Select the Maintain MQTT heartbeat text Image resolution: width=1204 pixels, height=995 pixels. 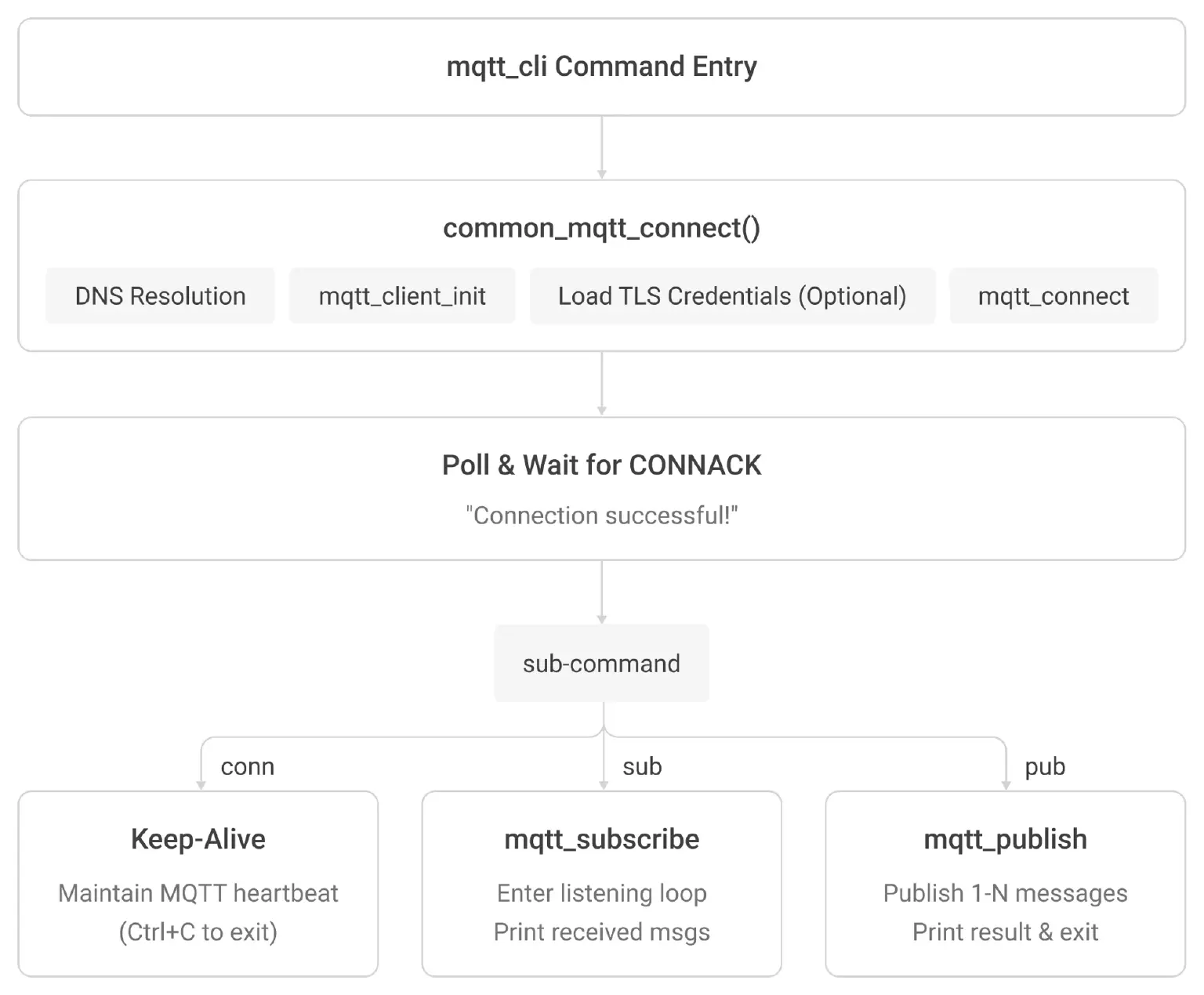coord(198,893)
